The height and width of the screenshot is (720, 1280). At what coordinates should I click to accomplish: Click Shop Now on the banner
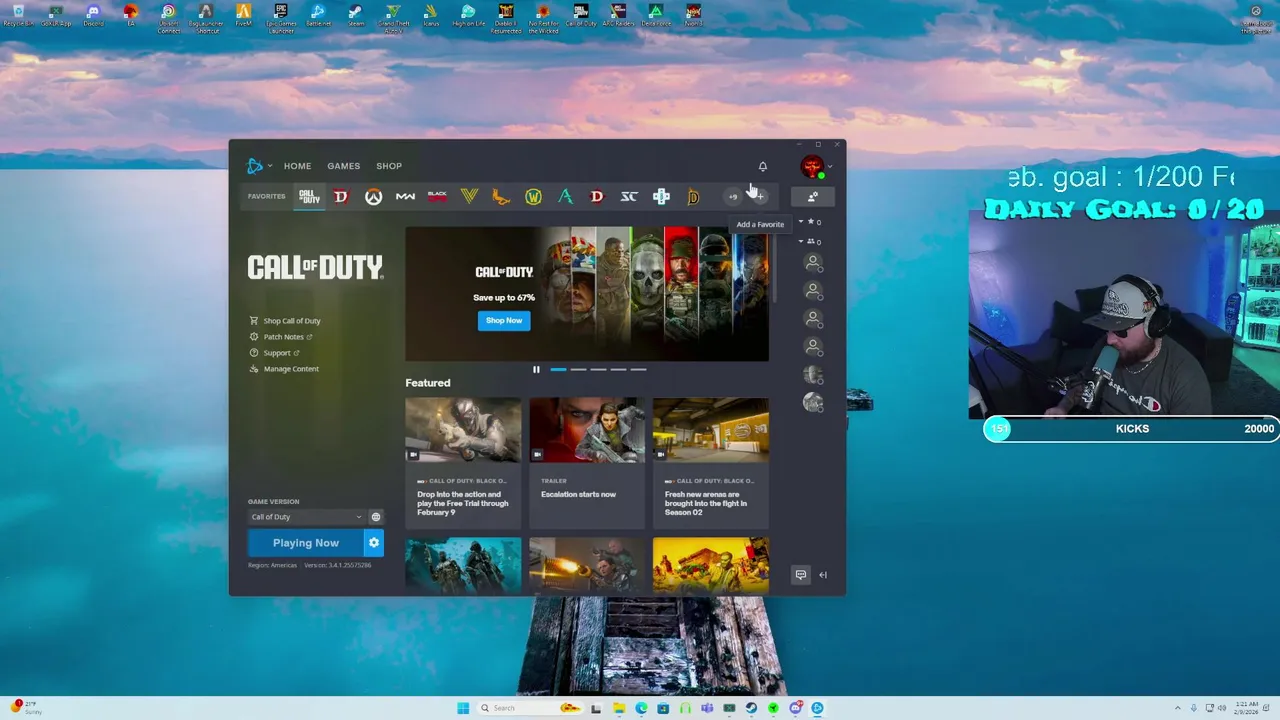point(504,320)
